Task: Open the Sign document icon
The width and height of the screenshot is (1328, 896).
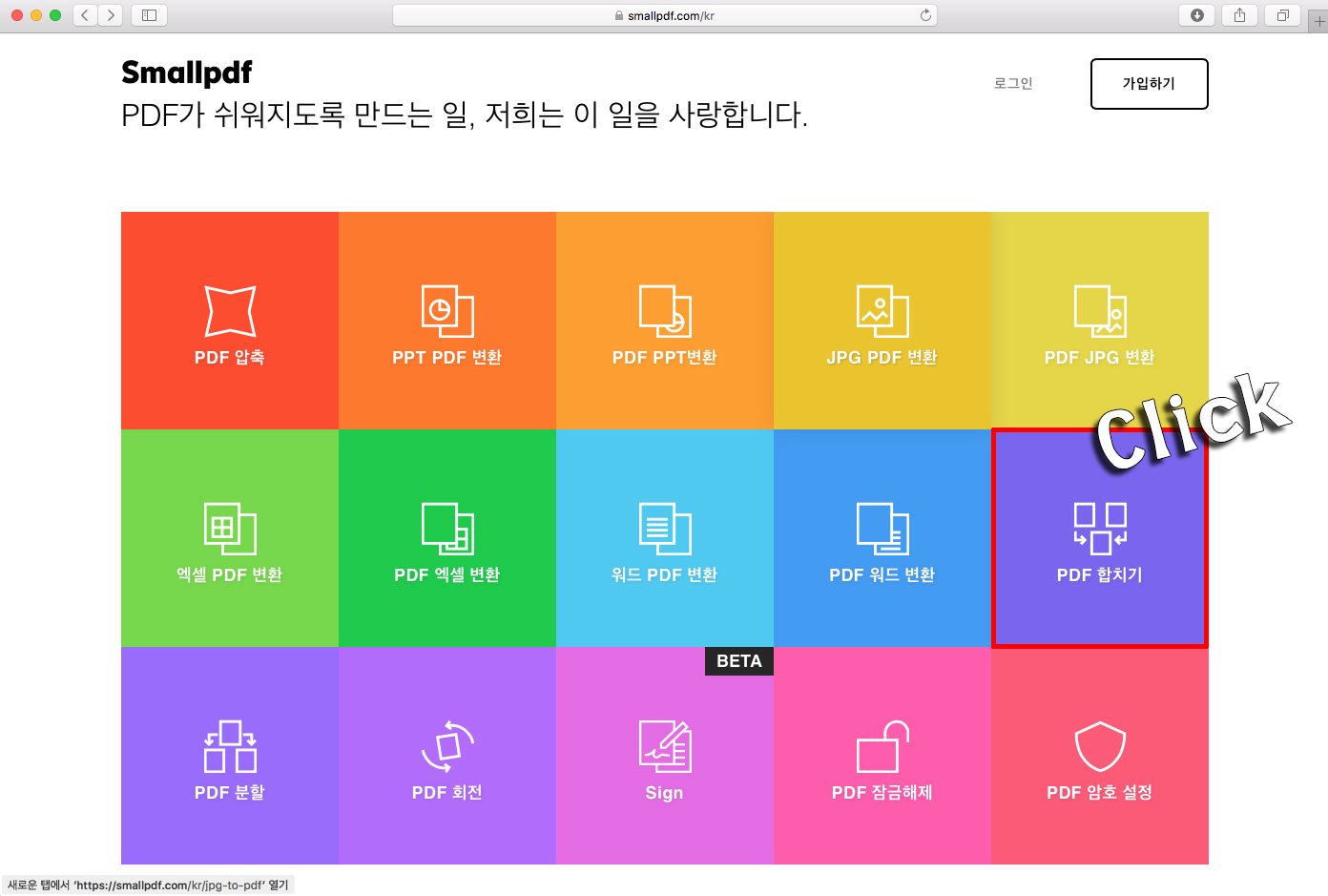Action: tap(665, 745)
